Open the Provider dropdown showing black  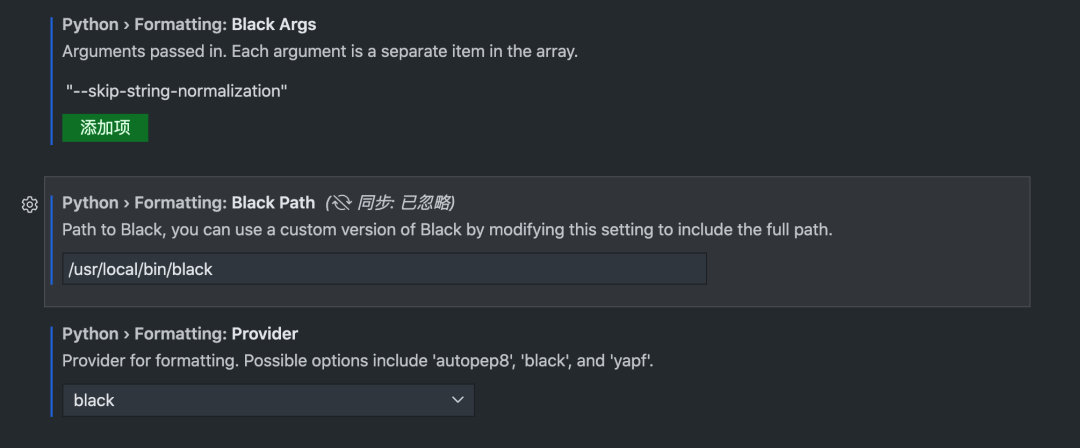pyautogui.click(x=267, y=400)
